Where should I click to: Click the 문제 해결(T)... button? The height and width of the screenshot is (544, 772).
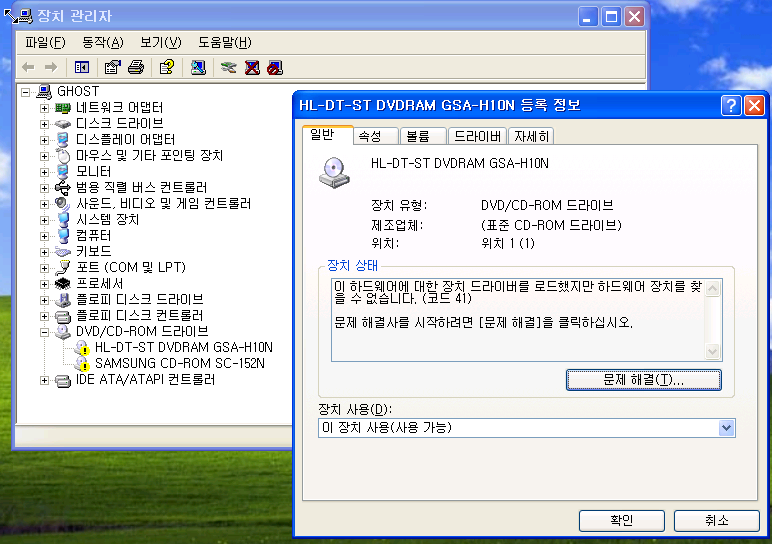(x=643, y=380)
